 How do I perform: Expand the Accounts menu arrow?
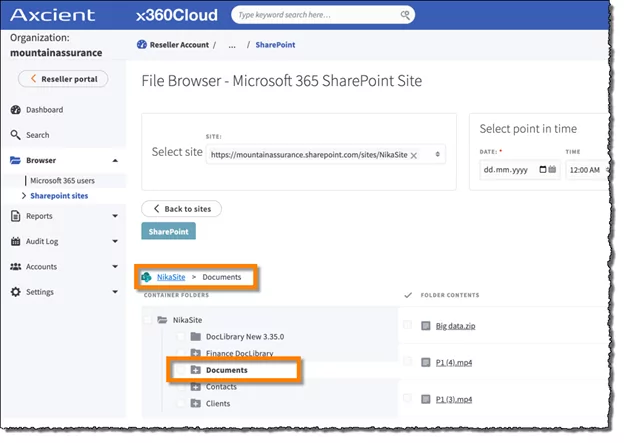click(115, 267)
